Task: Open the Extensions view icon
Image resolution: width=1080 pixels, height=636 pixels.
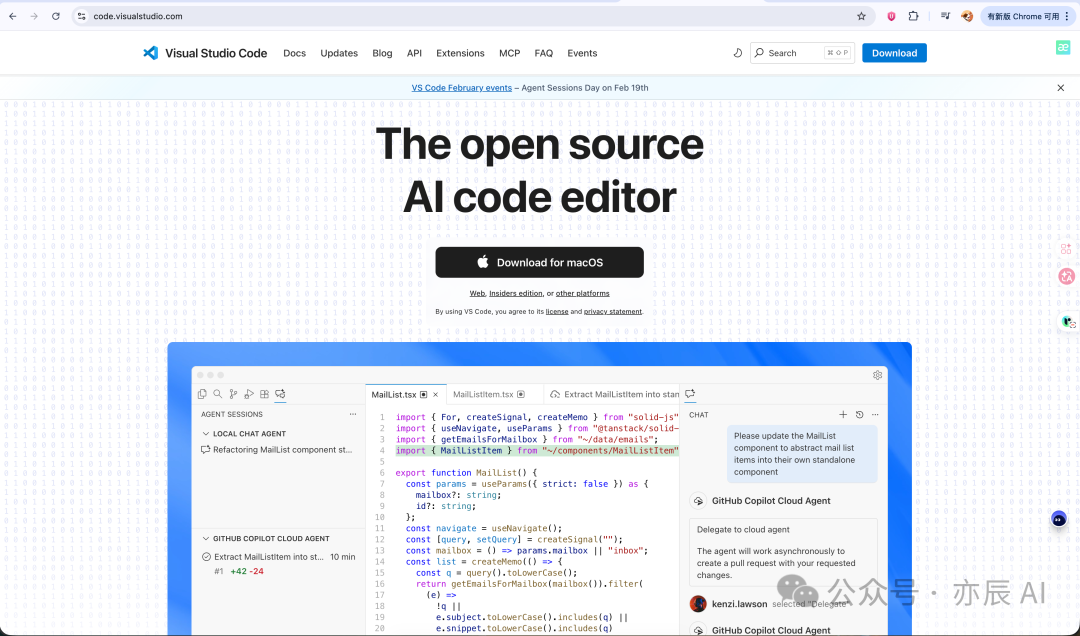Action: tap(263, 394)
